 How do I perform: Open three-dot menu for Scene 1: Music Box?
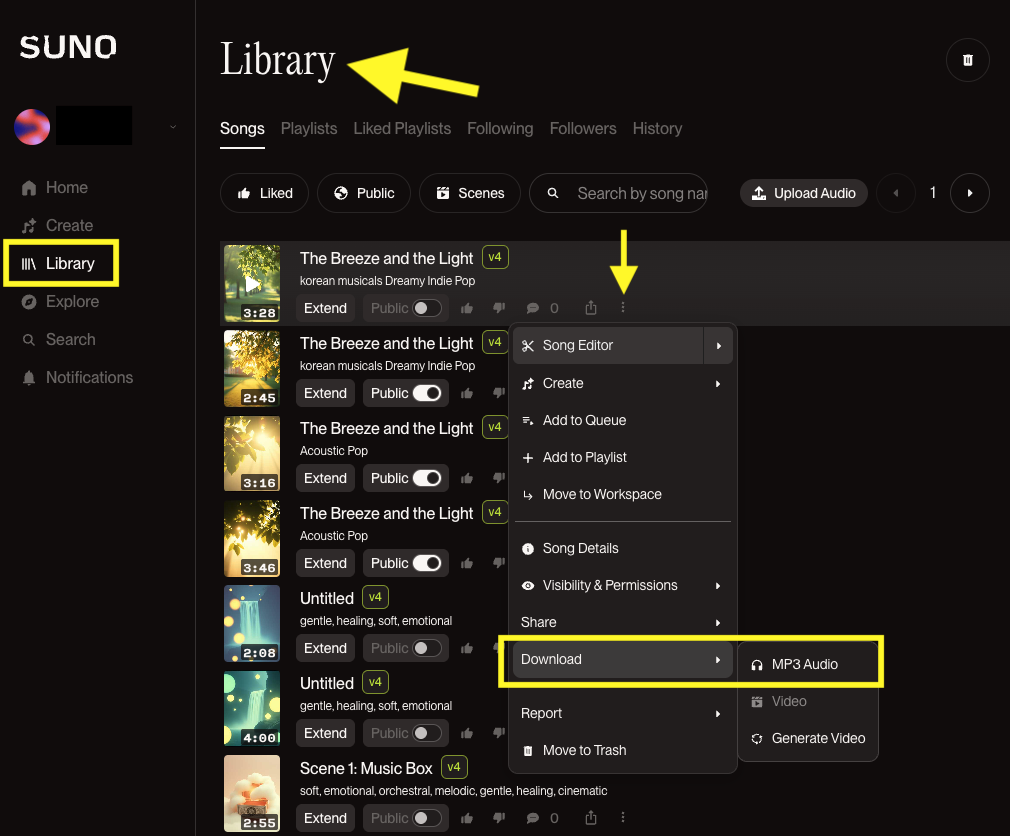tap(623, 818)
